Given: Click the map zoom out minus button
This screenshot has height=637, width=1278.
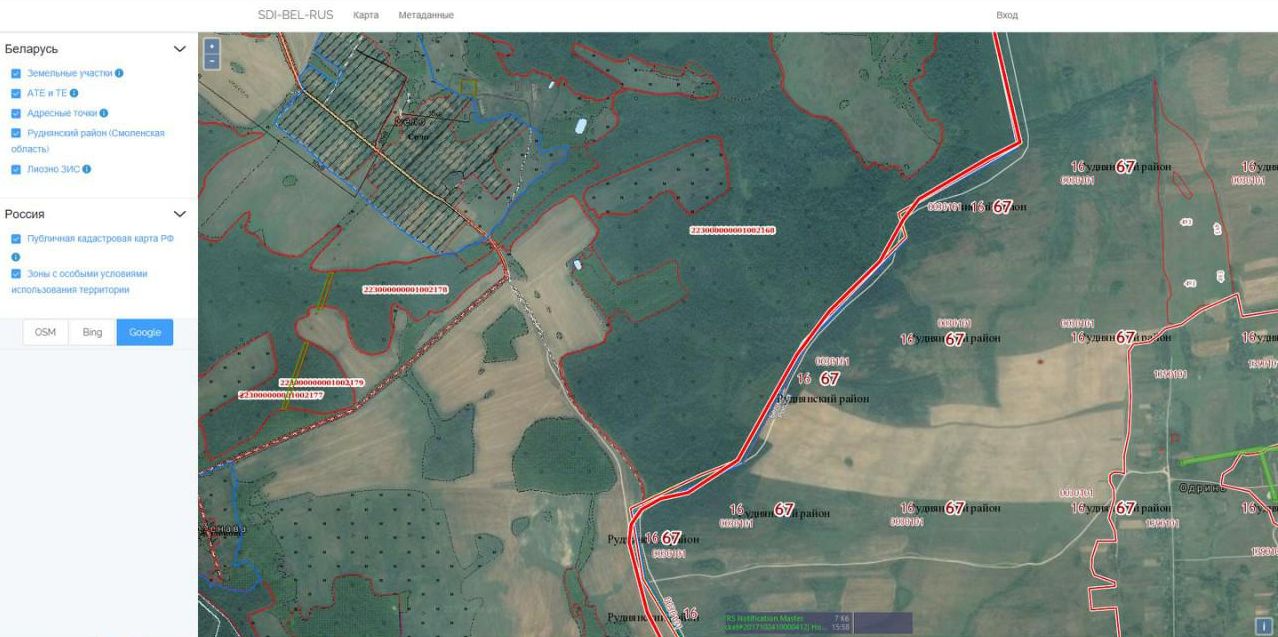Looking at the screenshot, I should (x=211, y=61).
